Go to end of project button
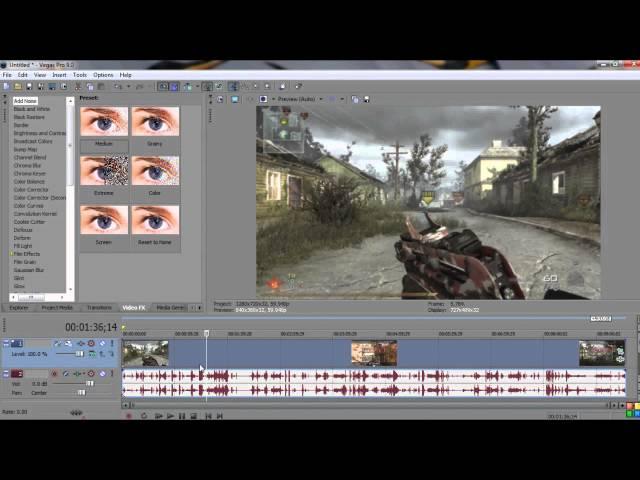The width and height of the screenshot is (640, 480). [220, 416]
